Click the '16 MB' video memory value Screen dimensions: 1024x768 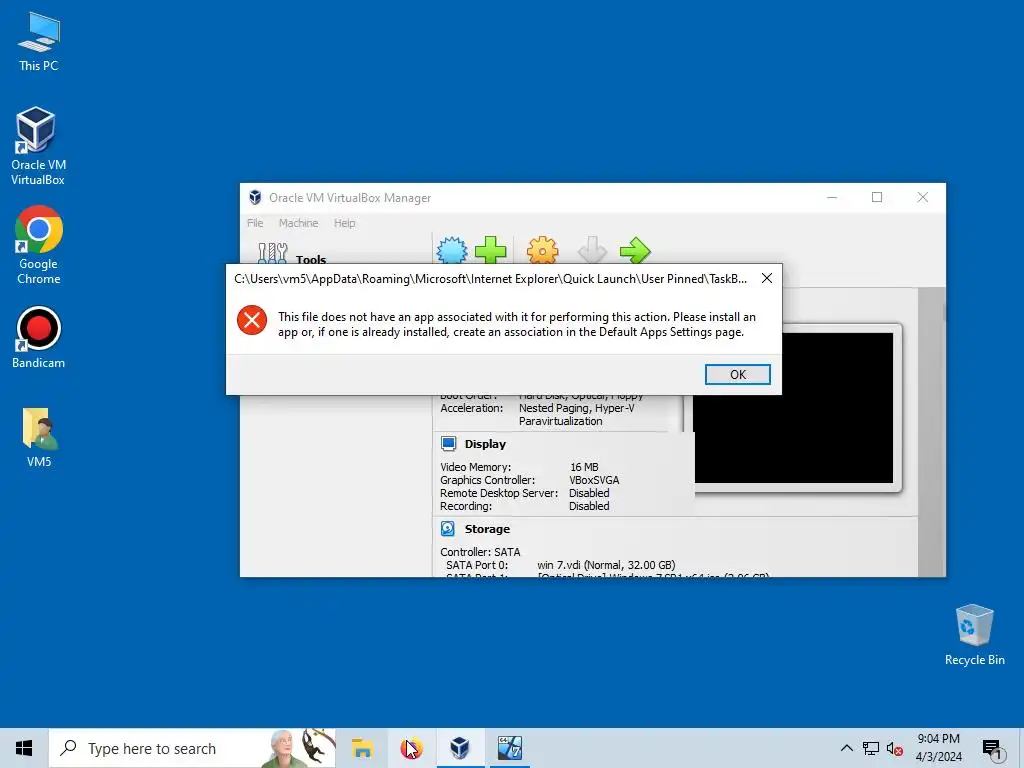pos(584,467)
